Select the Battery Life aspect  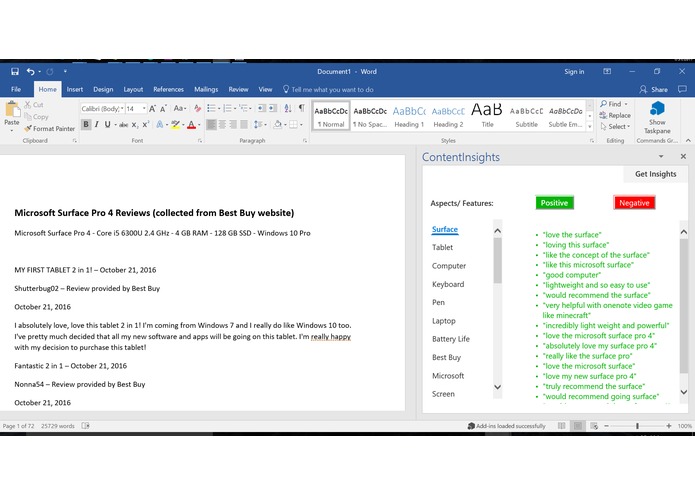tap(451, 339)
